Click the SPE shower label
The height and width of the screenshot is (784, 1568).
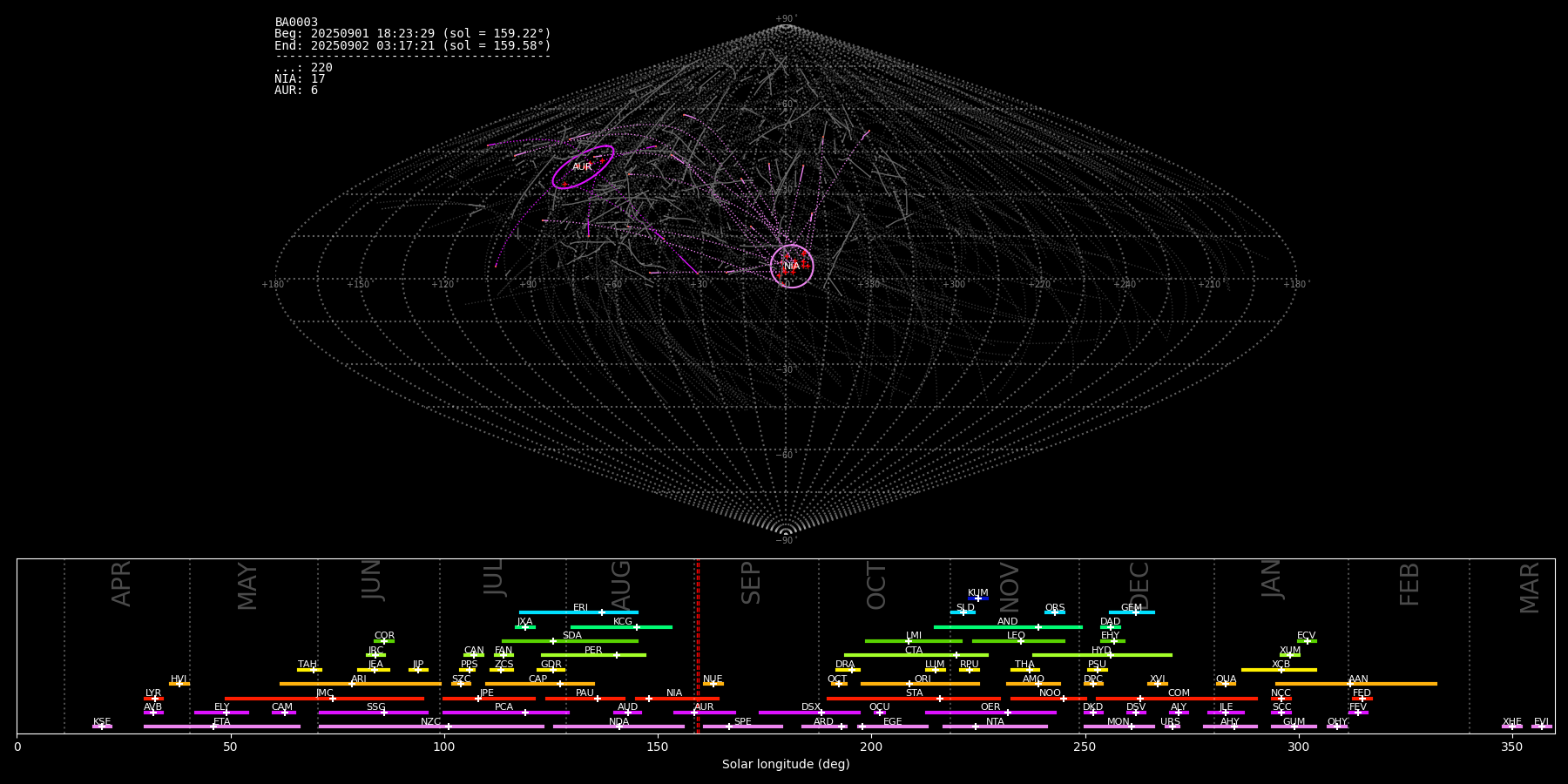coord(743,722)
